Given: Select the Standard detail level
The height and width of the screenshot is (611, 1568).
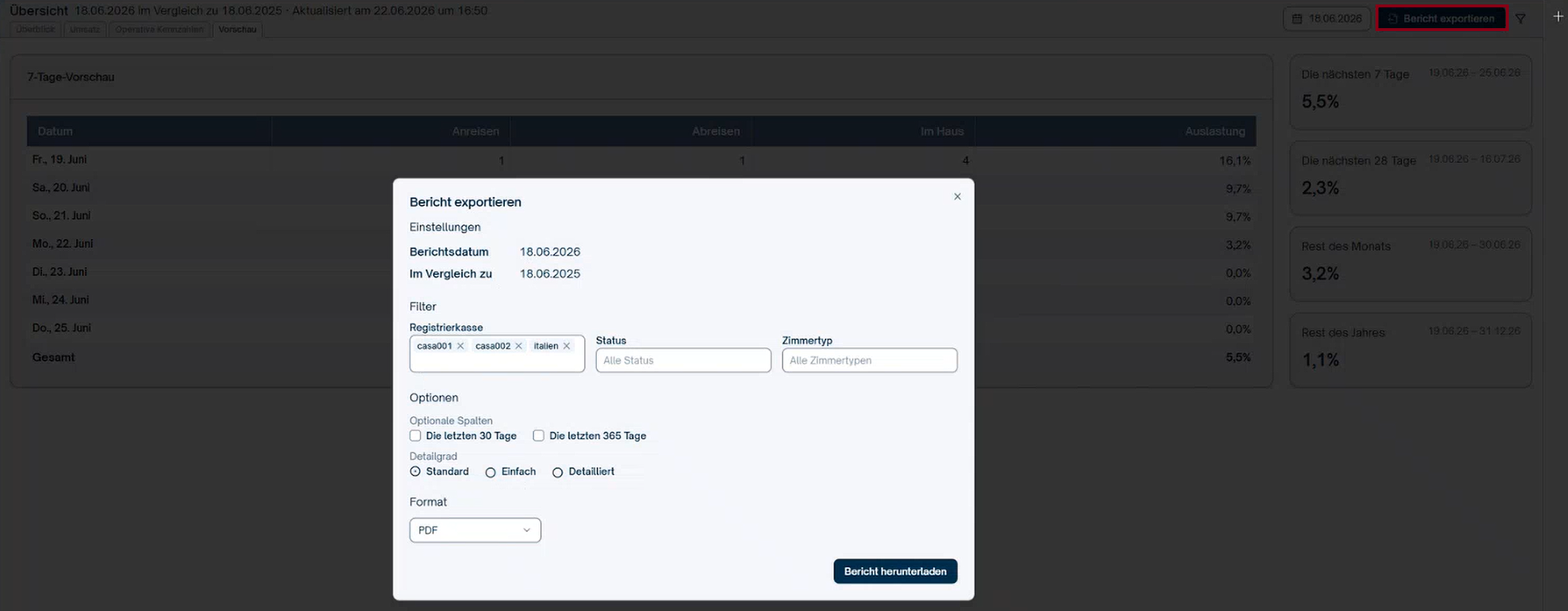Looking at the screenshot, I should (x=415, y=472).
